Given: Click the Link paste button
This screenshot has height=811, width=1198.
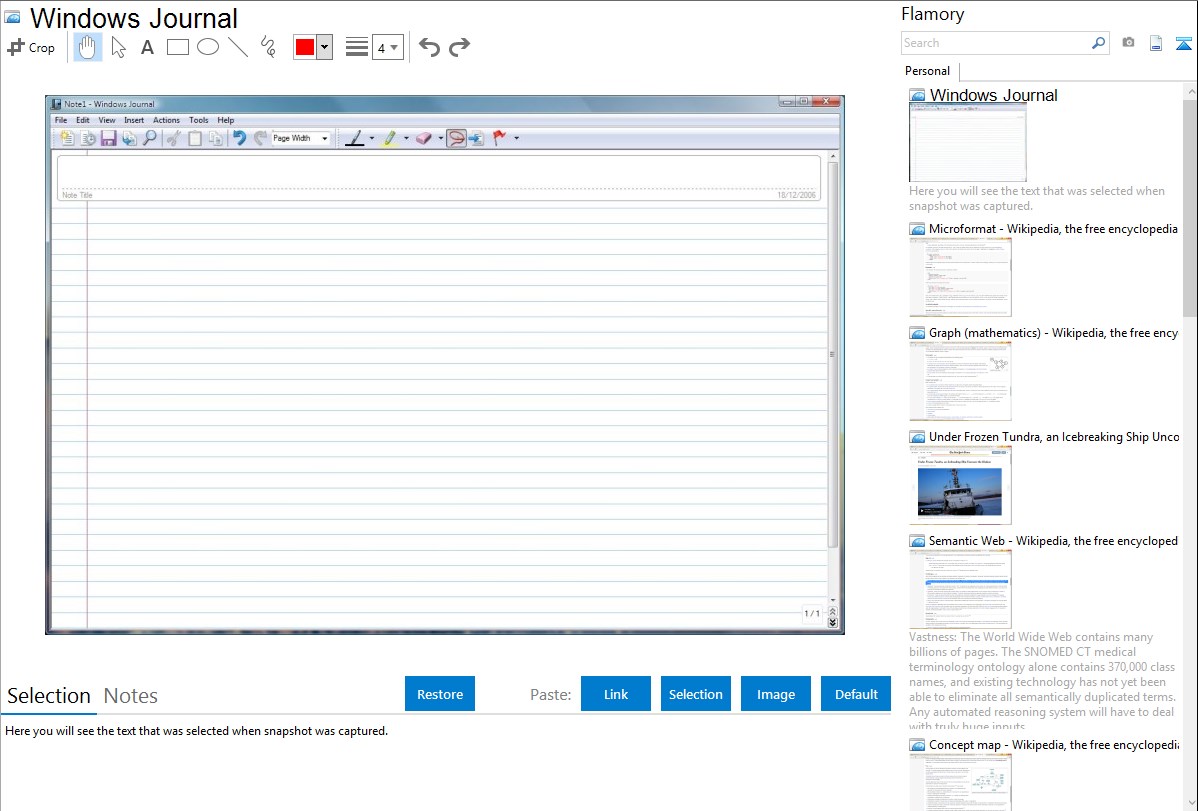Looking at the screenshot, I should tap(616, 694).
